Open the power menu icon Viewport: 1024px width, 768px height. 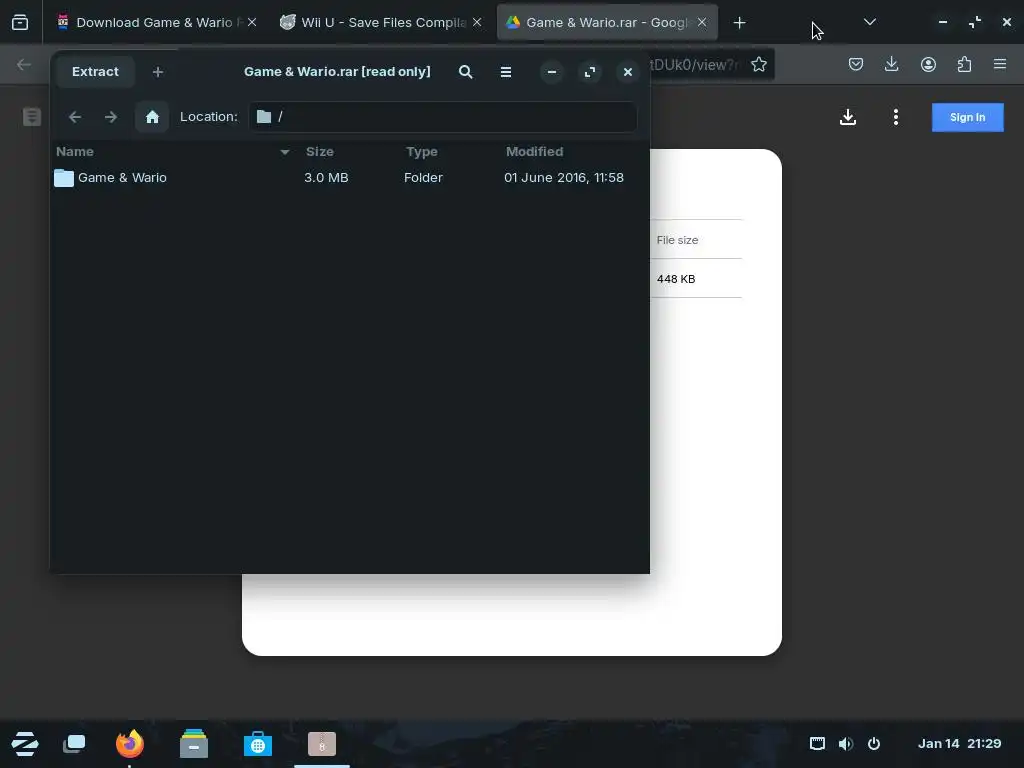(x=874, y=743)
